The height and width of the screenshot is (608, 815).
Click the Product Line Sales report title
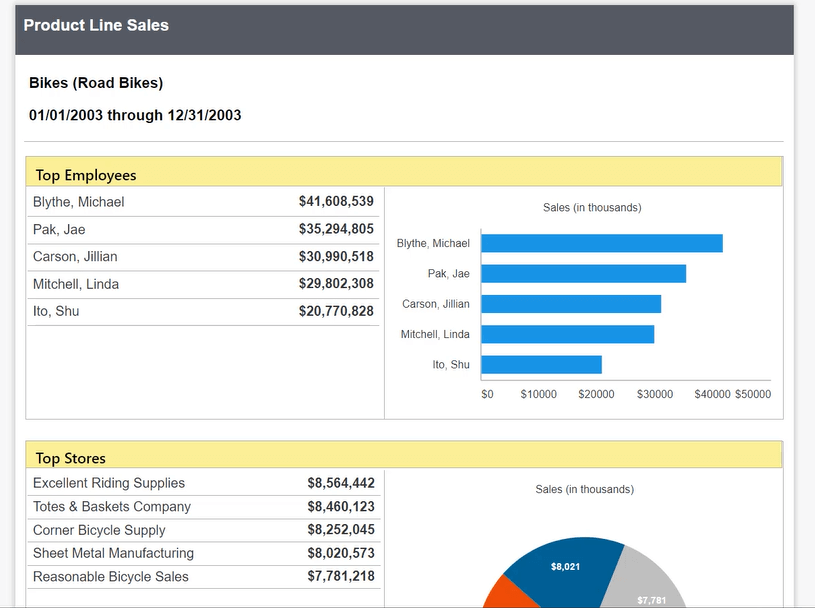(x=97, y=26)
